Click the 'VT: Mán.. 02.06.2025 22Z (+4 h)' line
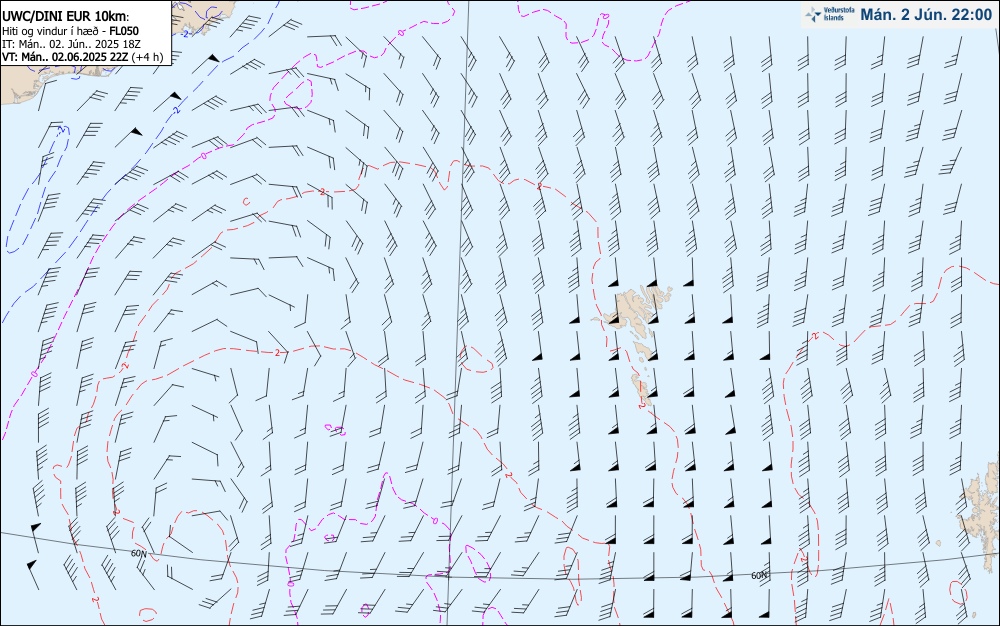The image size is (1000, 626). 82,57
